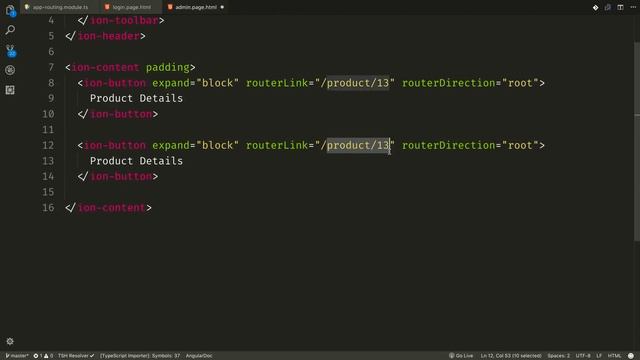Open the Extensions view in the activity bar

click(10, 90)
